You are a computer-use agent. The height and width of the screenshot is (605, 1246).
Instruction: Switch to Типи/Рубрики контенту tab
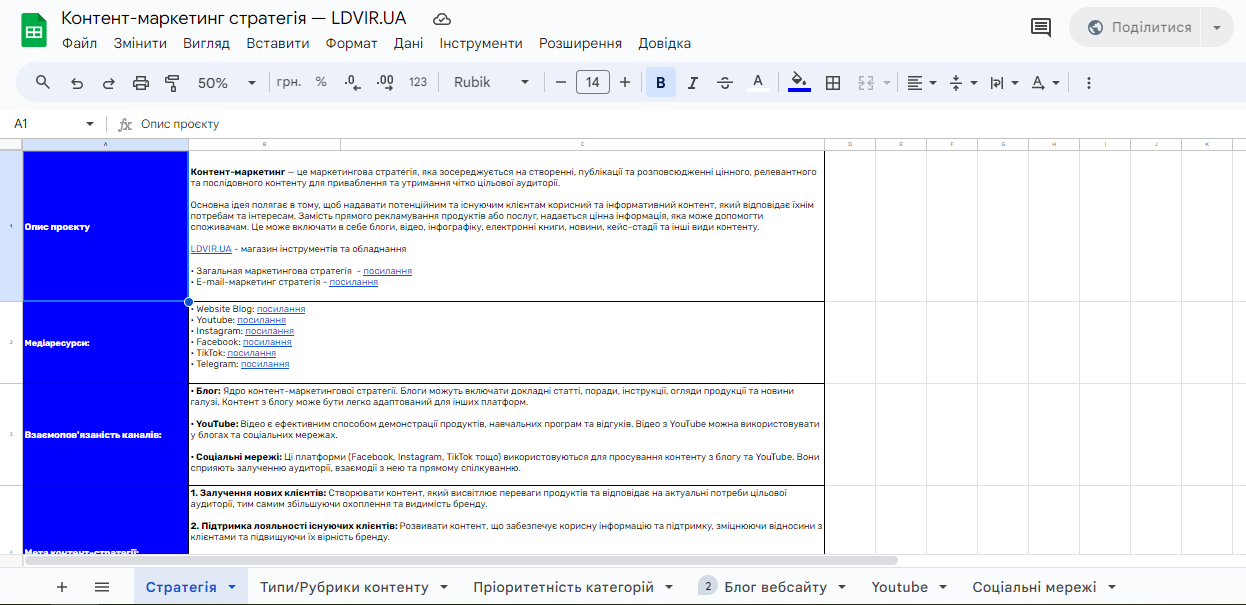(344, 587)
